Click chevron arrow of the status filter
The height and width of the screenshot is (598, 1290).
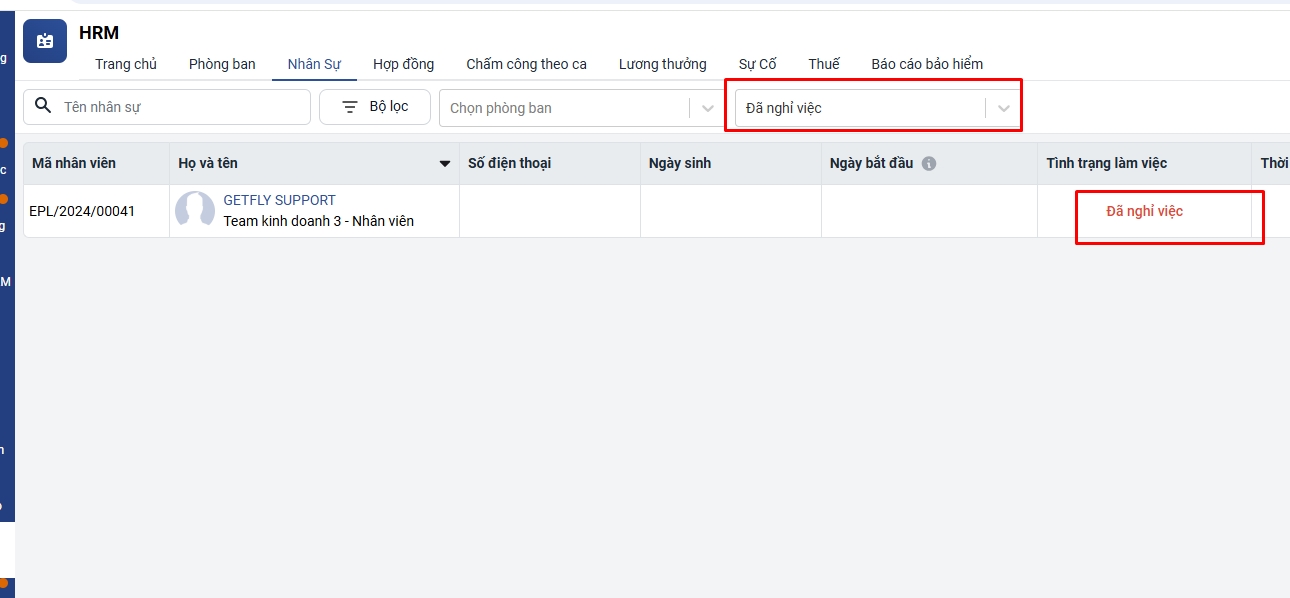1004,108
